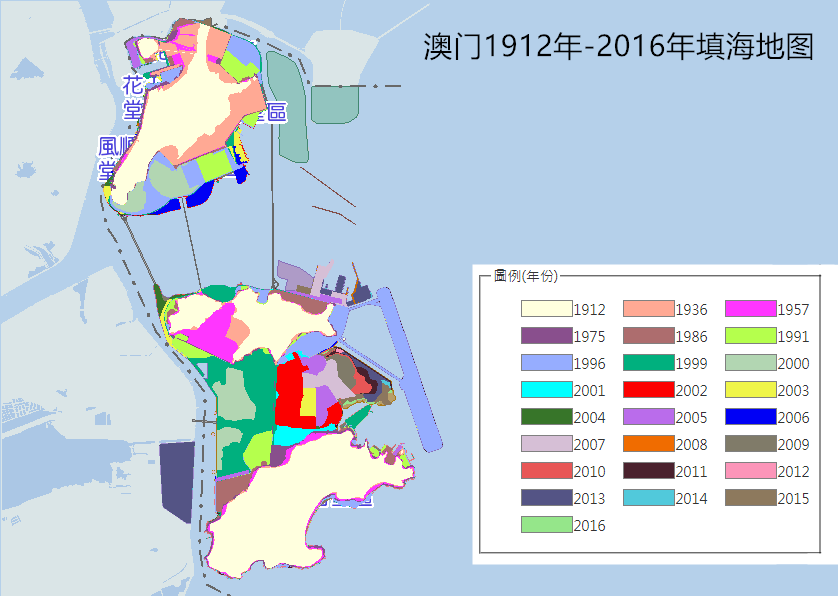838x596 pixels.
Task: Click the 1975 purple legend swatch
Action: tap(547, 337)
